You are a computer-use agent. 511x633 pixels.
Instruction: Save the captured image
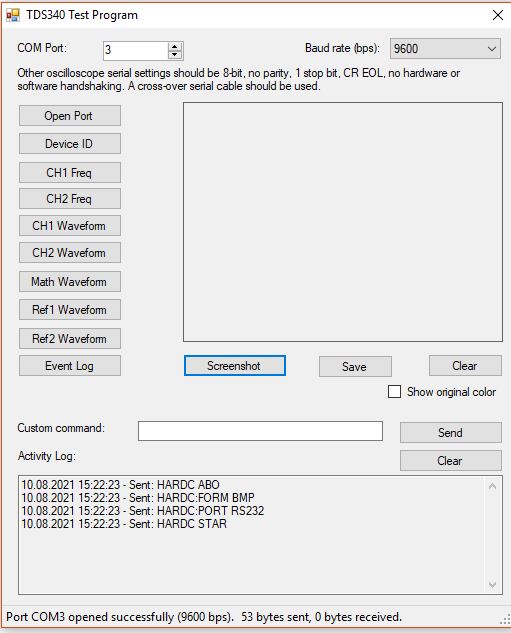[x=355, y=367]
